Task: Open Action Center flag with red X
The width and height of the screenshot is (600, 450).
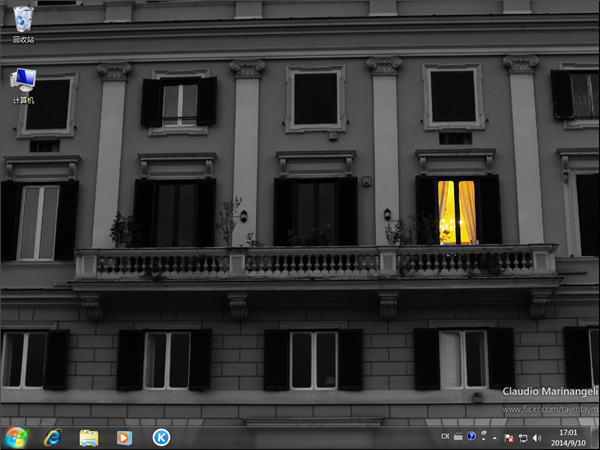Action: click(x=508, y=438)
